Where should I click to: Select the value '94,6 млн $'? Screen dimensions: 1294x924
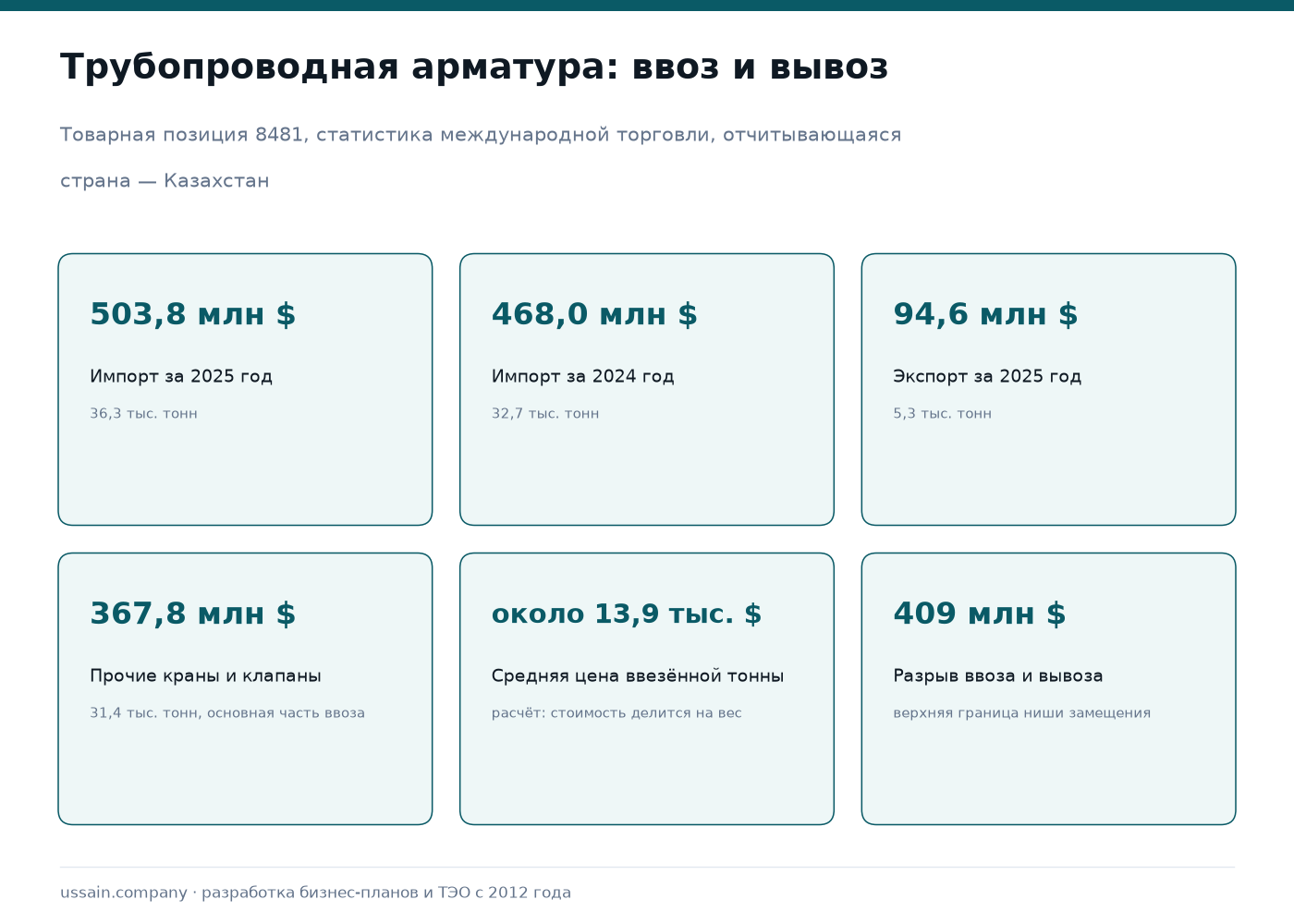(985, 314)
